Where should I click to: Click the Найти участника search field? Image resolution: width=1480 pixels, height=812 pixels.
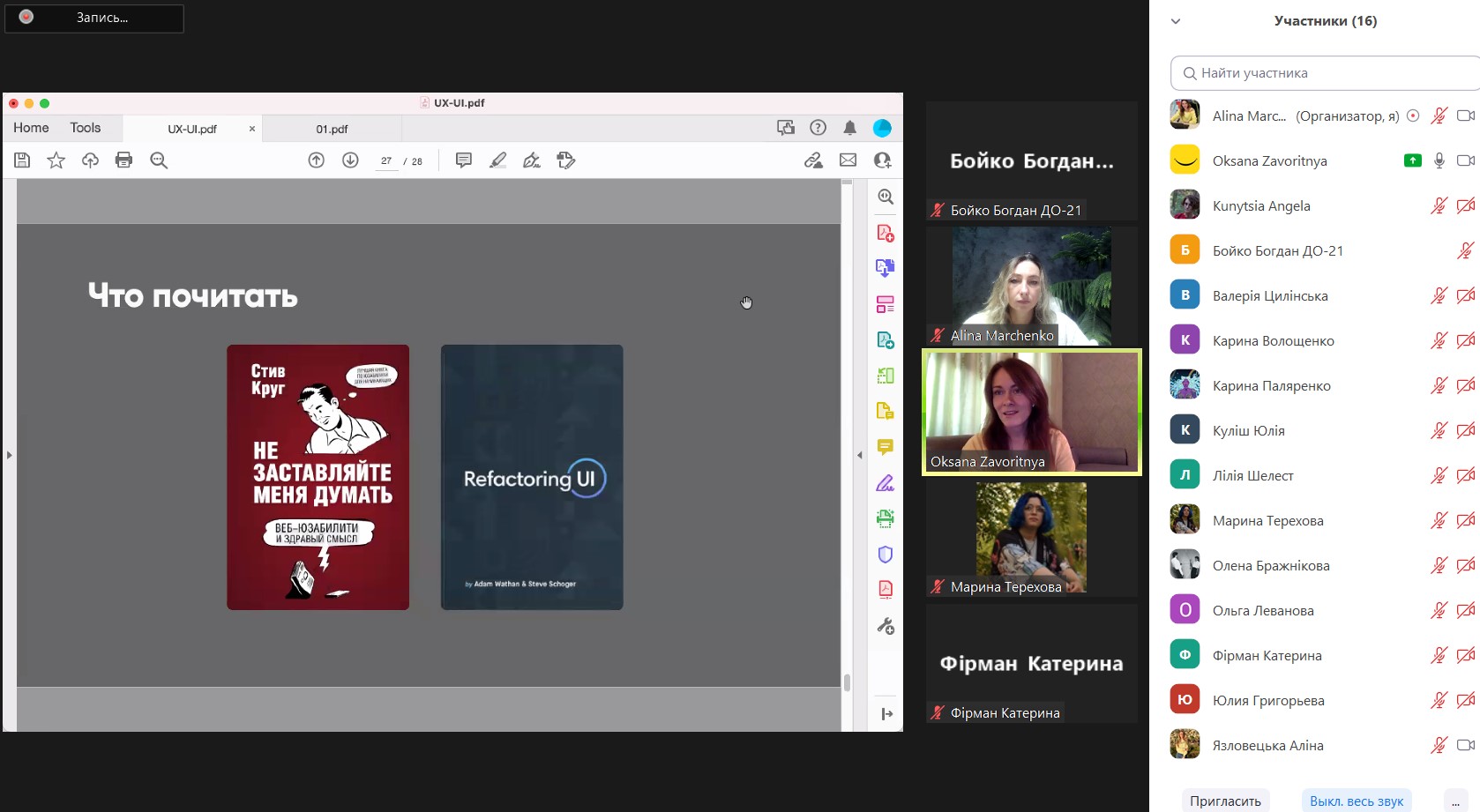1325,73
